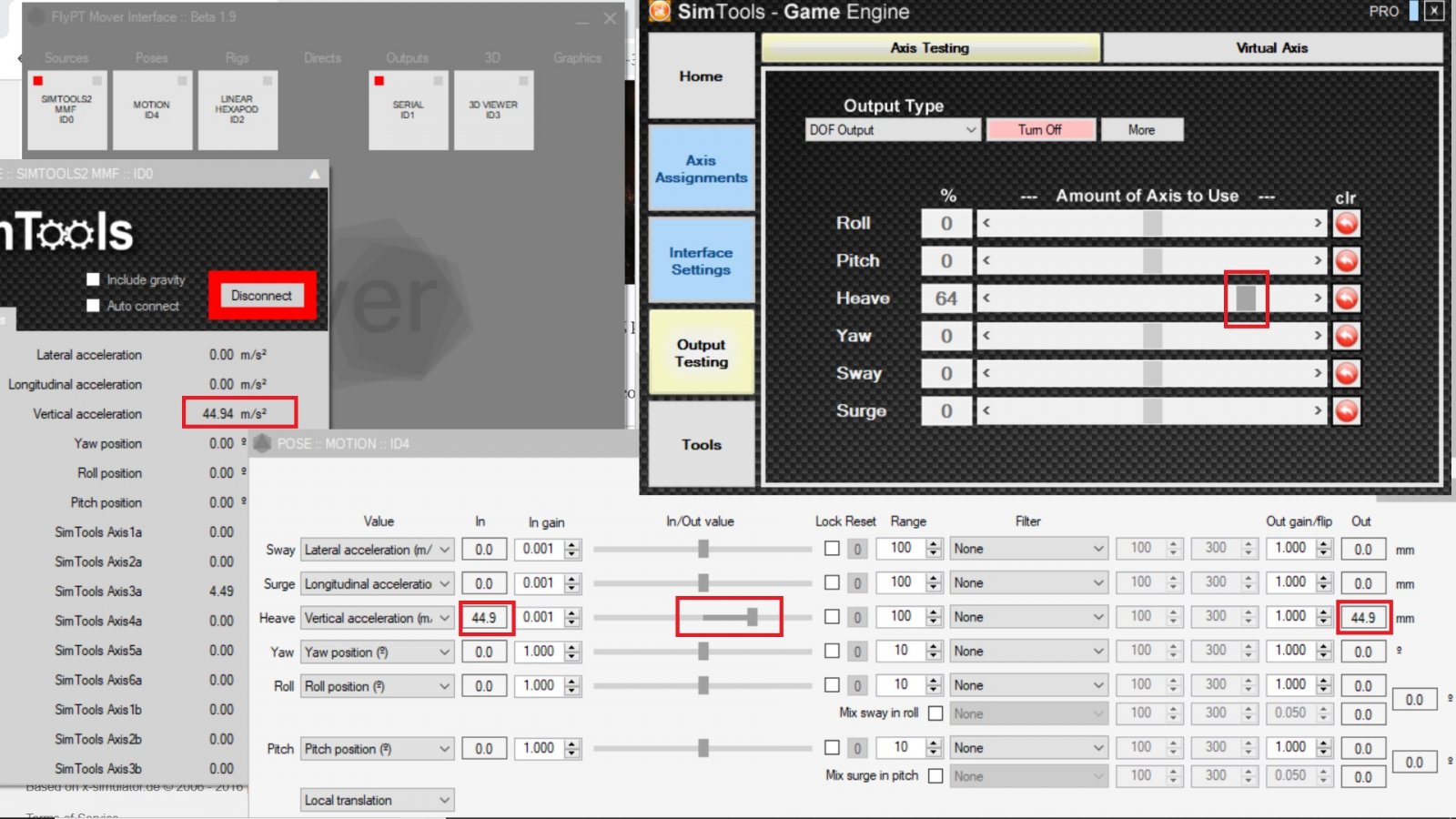Click the left arrow of the Roll slider
Screen dimensions: 1456x819
pos(986,223)
